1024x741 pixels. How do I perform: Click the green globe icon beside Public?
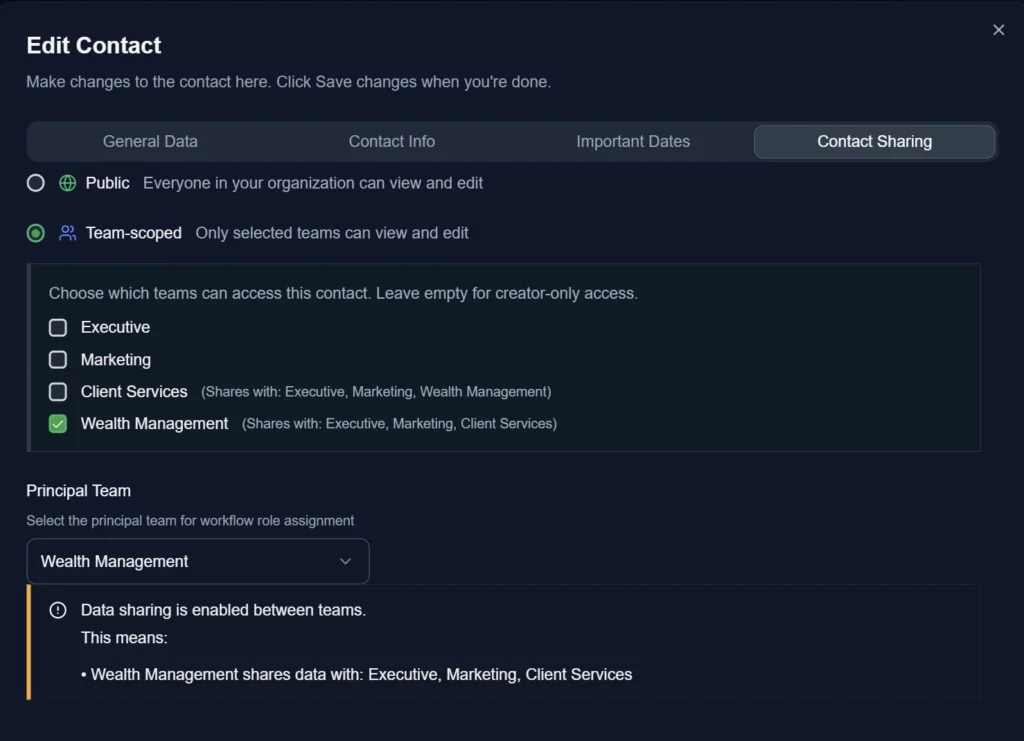67,183
